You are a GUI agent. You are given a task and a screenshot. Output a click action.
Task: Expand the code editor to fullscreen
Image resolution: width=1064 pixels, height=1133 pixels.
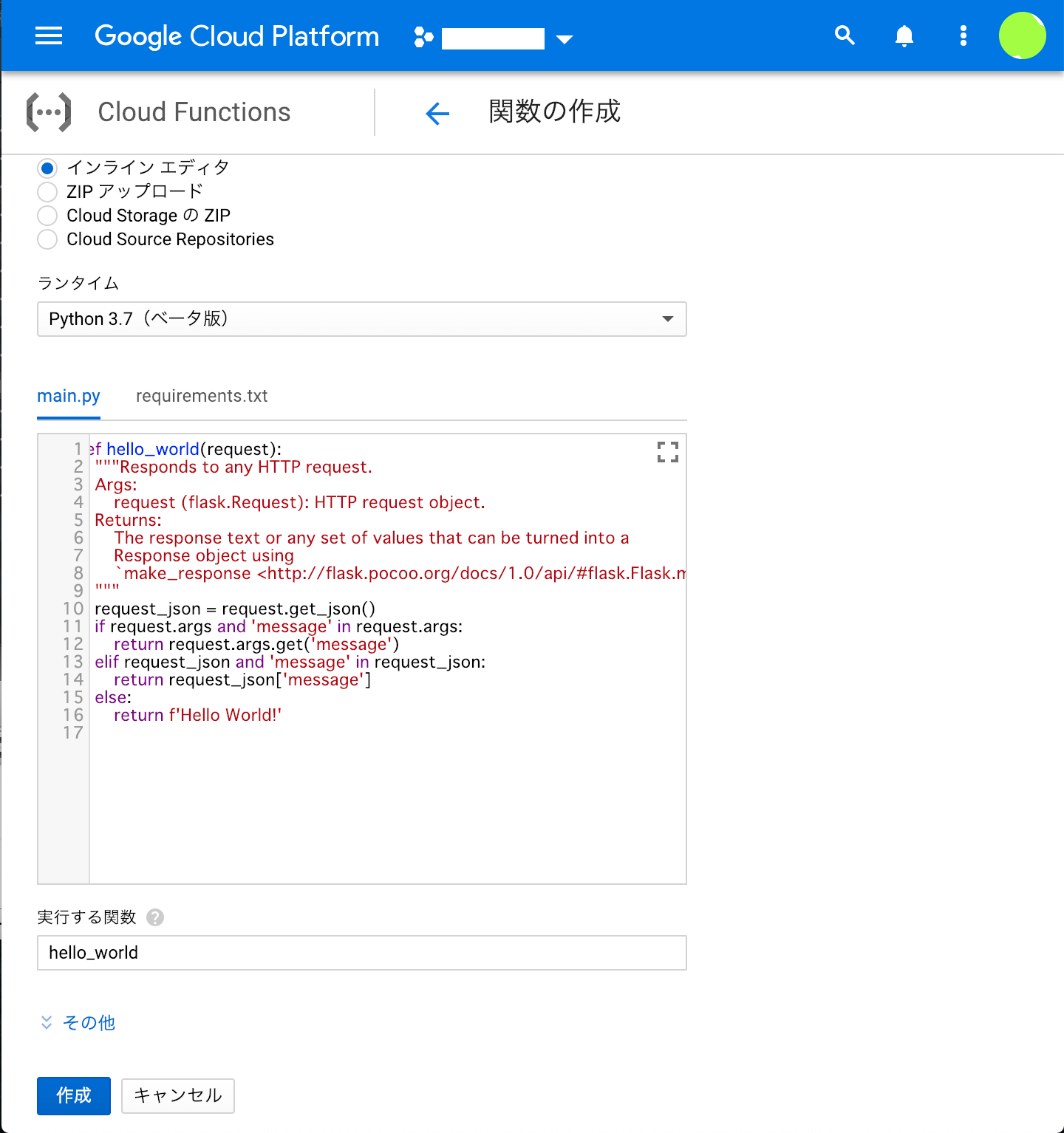668,452
